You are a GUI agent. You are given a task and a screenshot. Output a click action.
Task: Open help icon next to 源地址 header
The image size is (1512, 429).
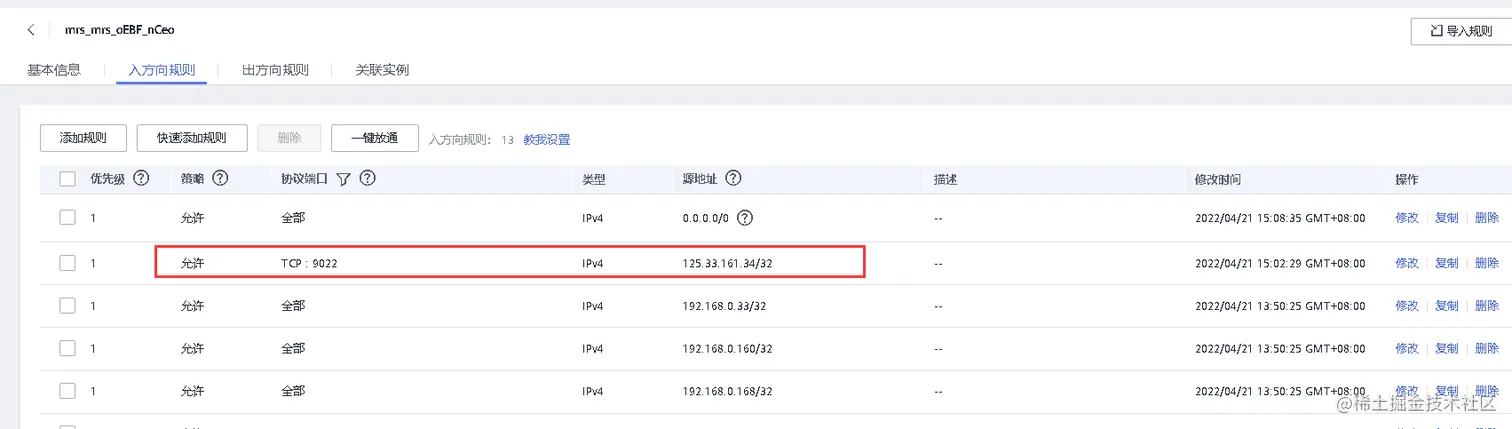(733, 178)
